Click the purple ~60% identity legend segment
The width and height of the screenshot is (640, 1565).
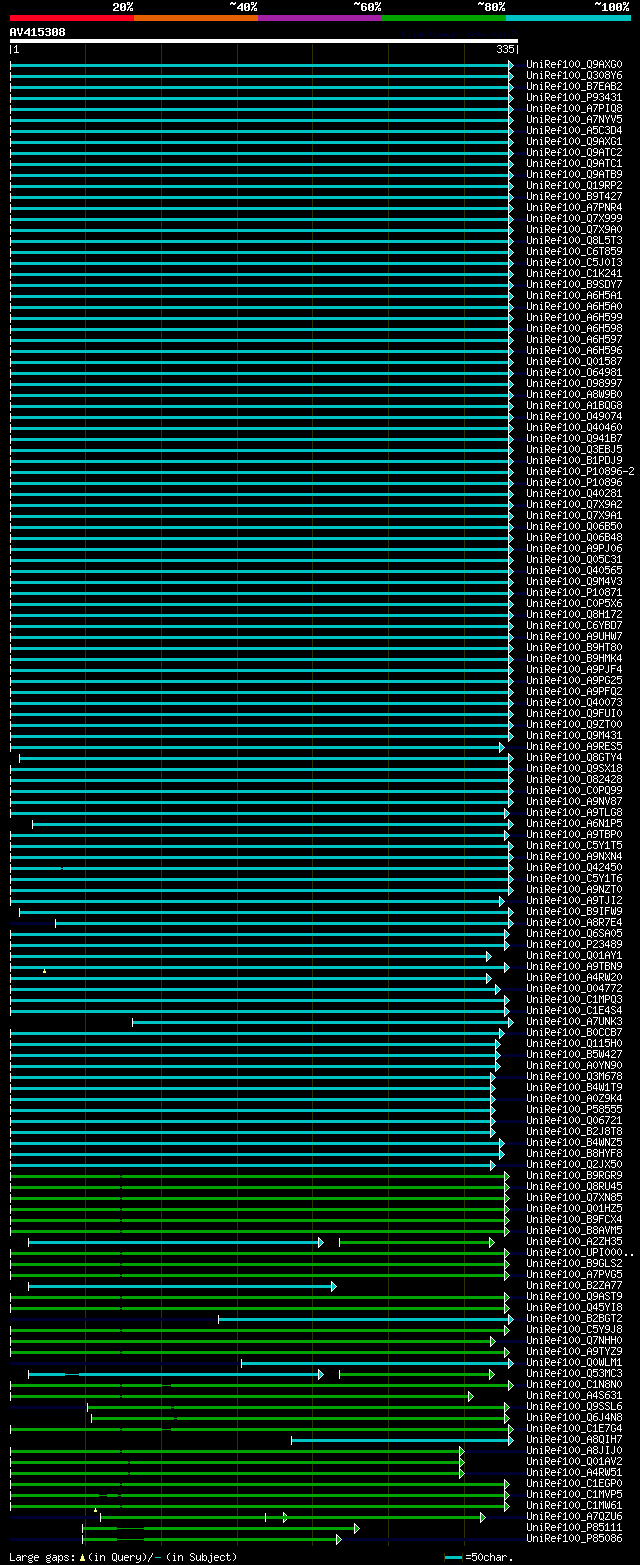[x=320, y=17]
